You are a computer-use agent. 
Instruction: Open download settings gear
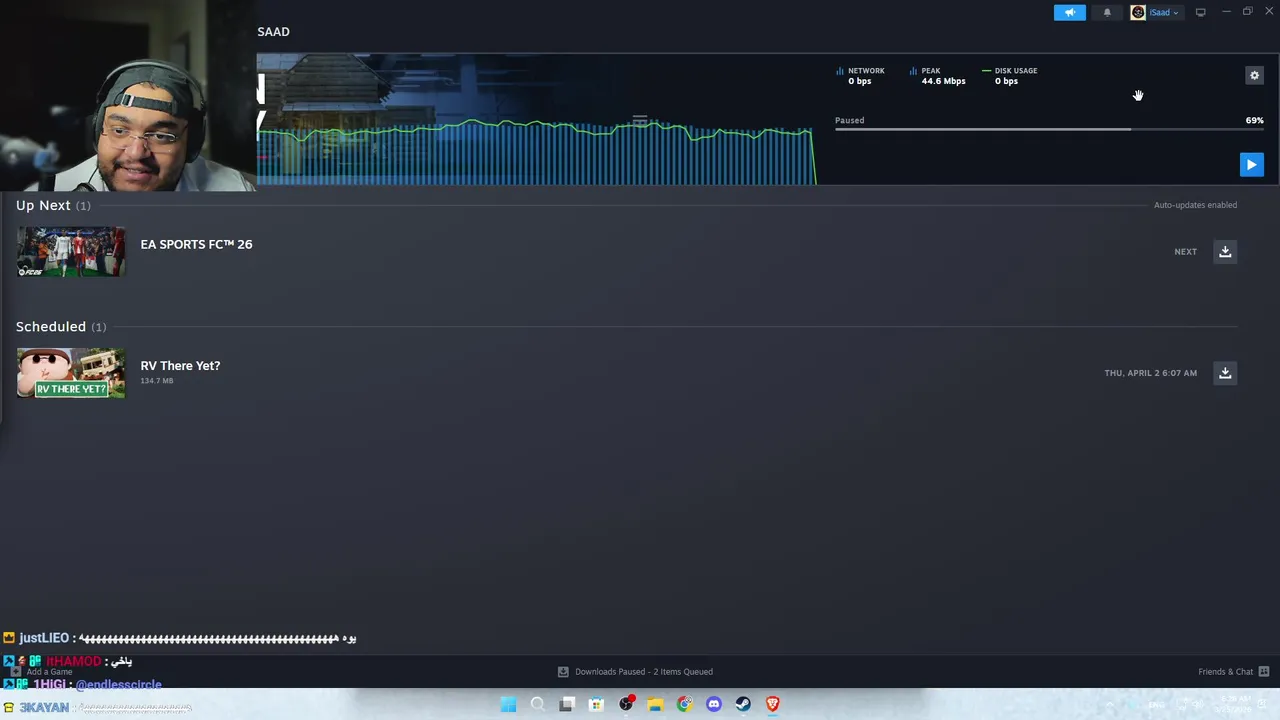click(x=1254, y=75)
